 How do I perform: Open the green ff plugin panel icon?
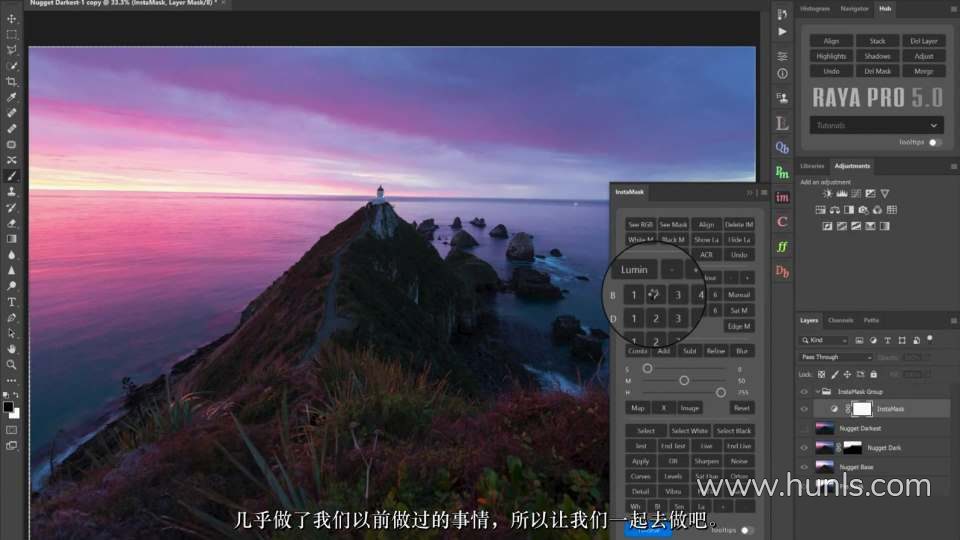pyautogui.click(x=782, y=247)
